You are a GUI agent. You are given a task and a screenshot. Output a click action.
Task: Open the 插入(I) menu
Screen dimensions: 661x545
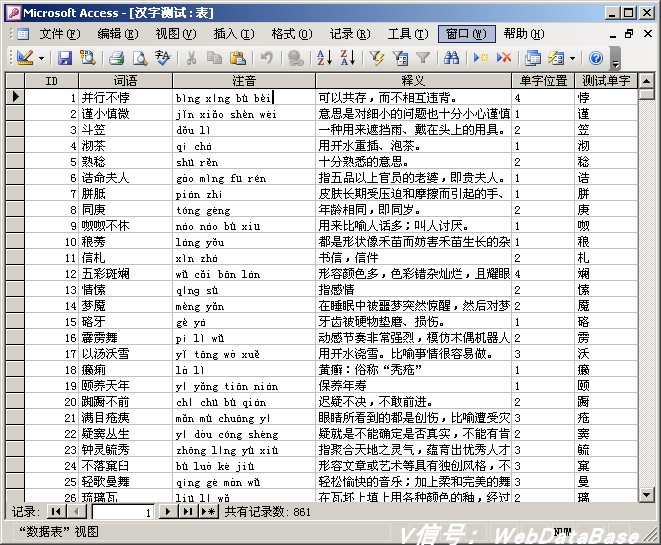(234, 34)
